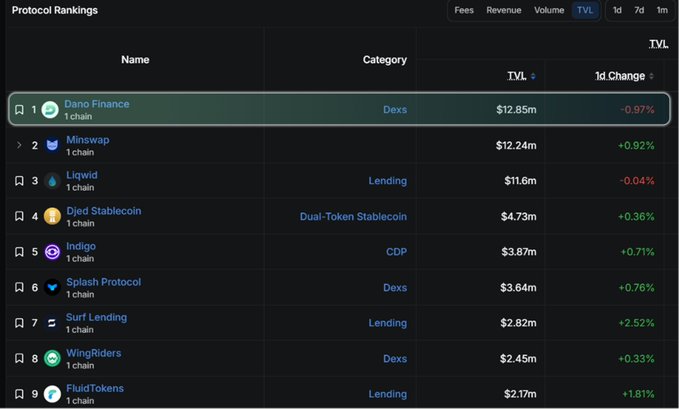Click the $12.24m TVL value

click(x=516, y=145)
